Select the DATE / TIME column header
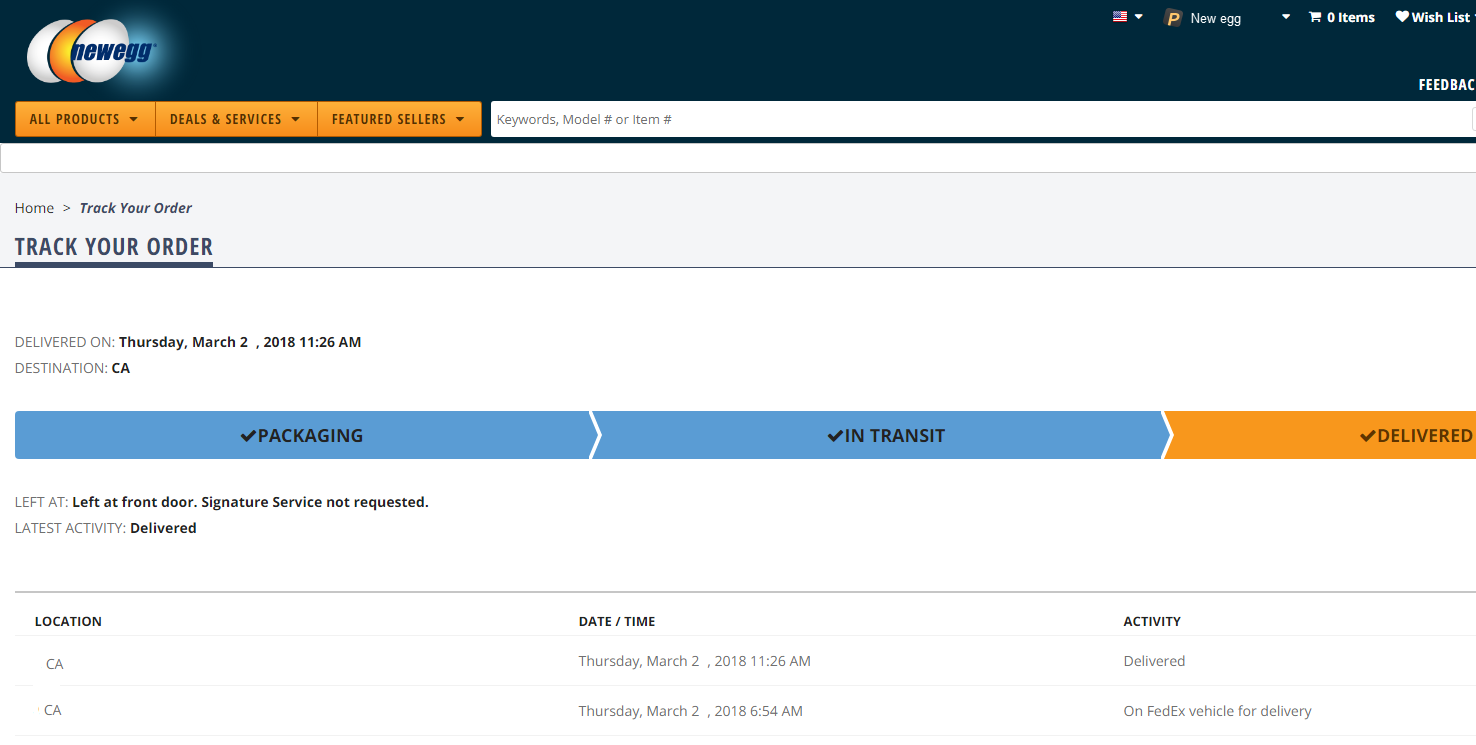The height and width of the screenshot is (745, 1476). (x=617, y=621)
